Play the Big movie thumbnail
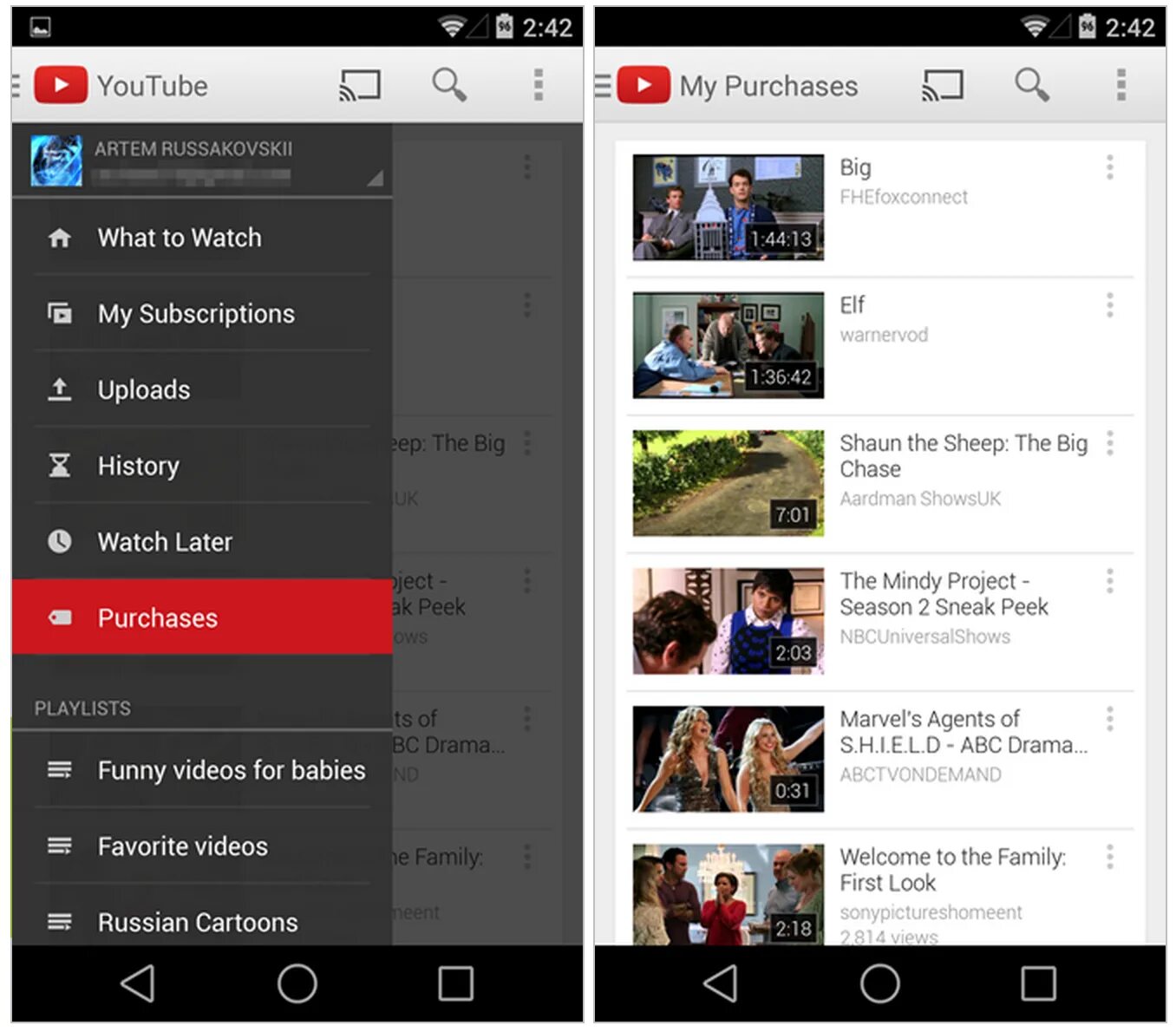 [728, 207]
